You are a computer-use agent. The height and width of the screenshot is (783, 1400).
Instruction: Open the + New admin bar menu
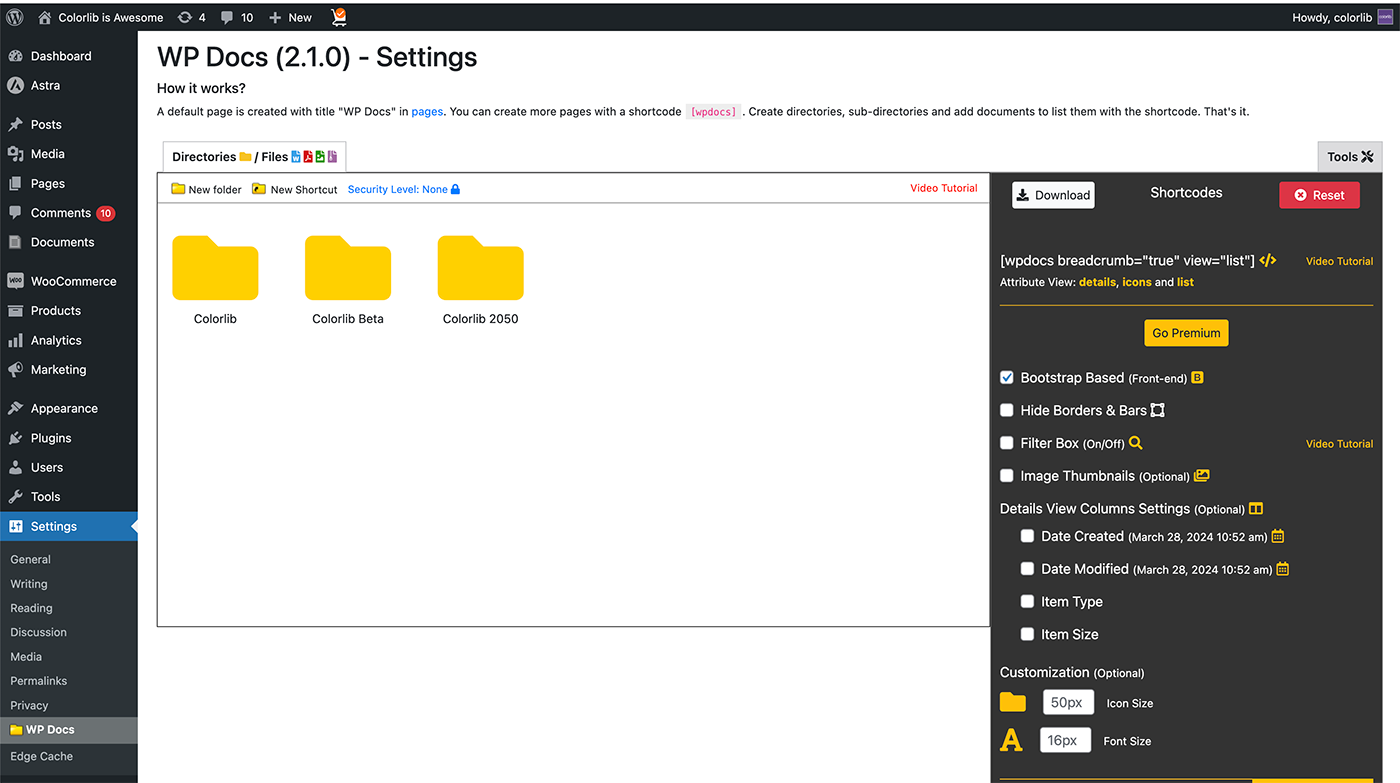pyautogui.click(x=291, y=17)
